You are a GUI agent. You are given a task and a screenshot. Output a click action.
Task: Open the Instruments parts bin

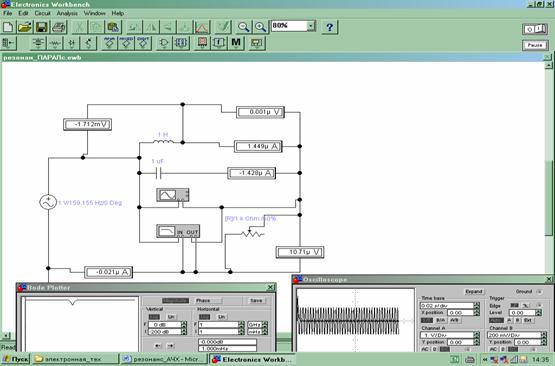[x=256, y=43]
